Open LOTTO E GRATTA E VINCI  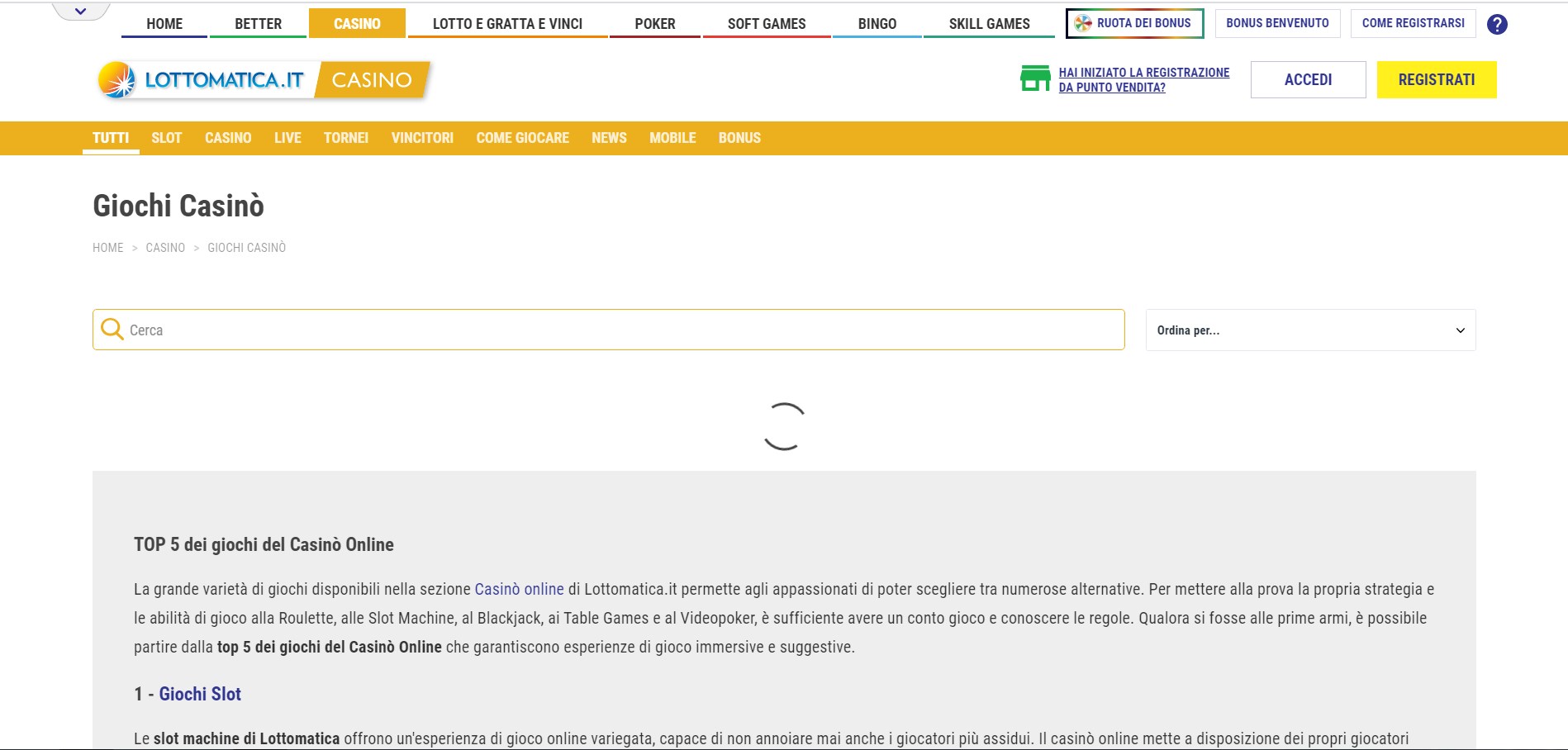pyautogui.click(x=507, y=24)
